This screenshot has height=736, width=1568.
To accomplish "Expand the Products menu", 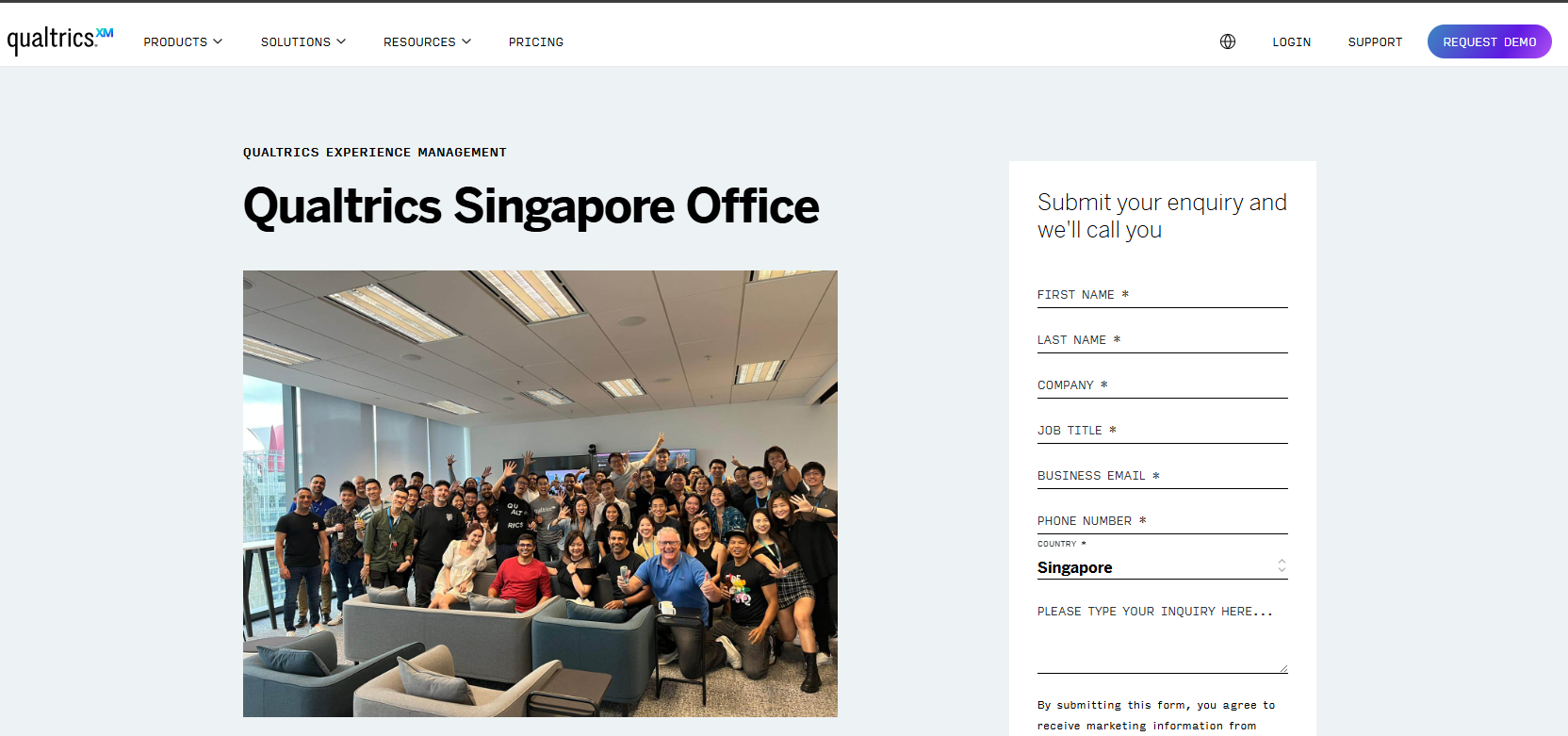I will 183,42.
